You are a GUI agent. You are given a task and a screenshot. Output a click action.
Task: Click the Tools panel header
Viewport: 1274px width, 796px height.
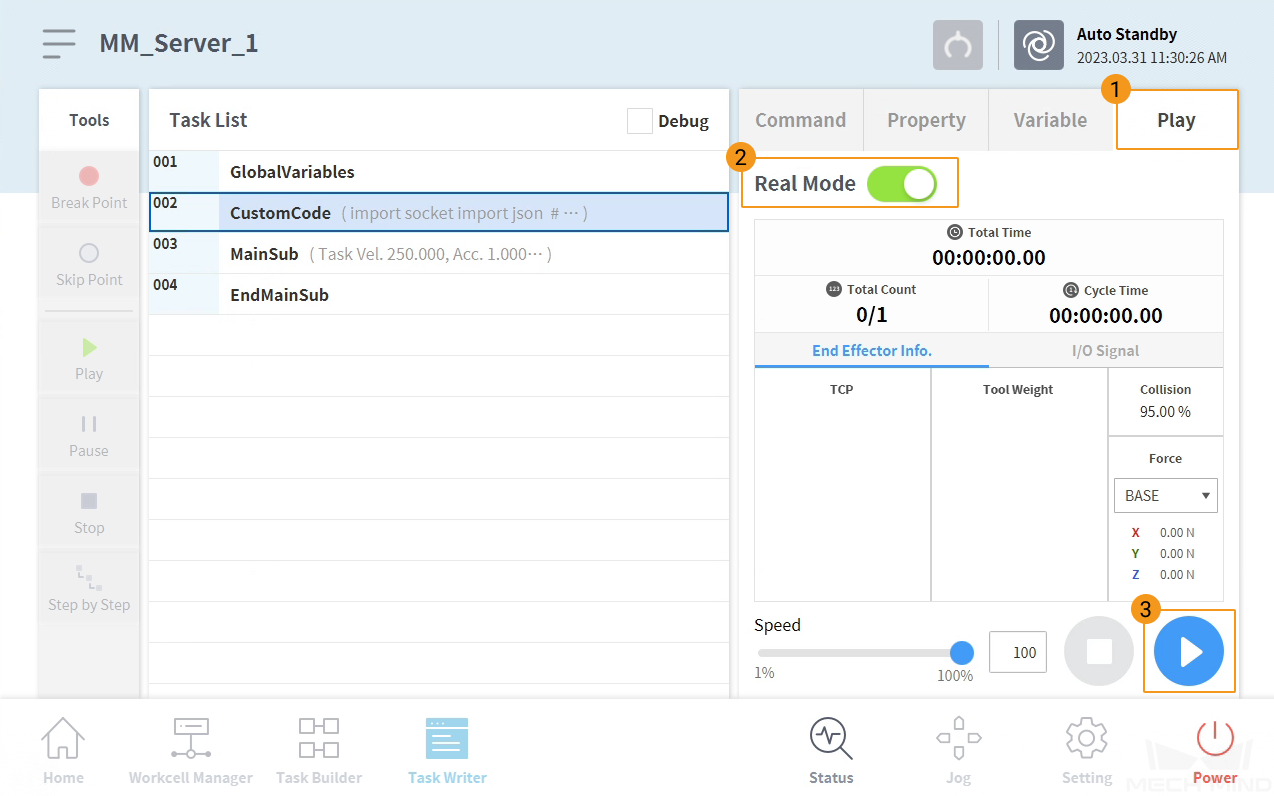coord(89,120)
